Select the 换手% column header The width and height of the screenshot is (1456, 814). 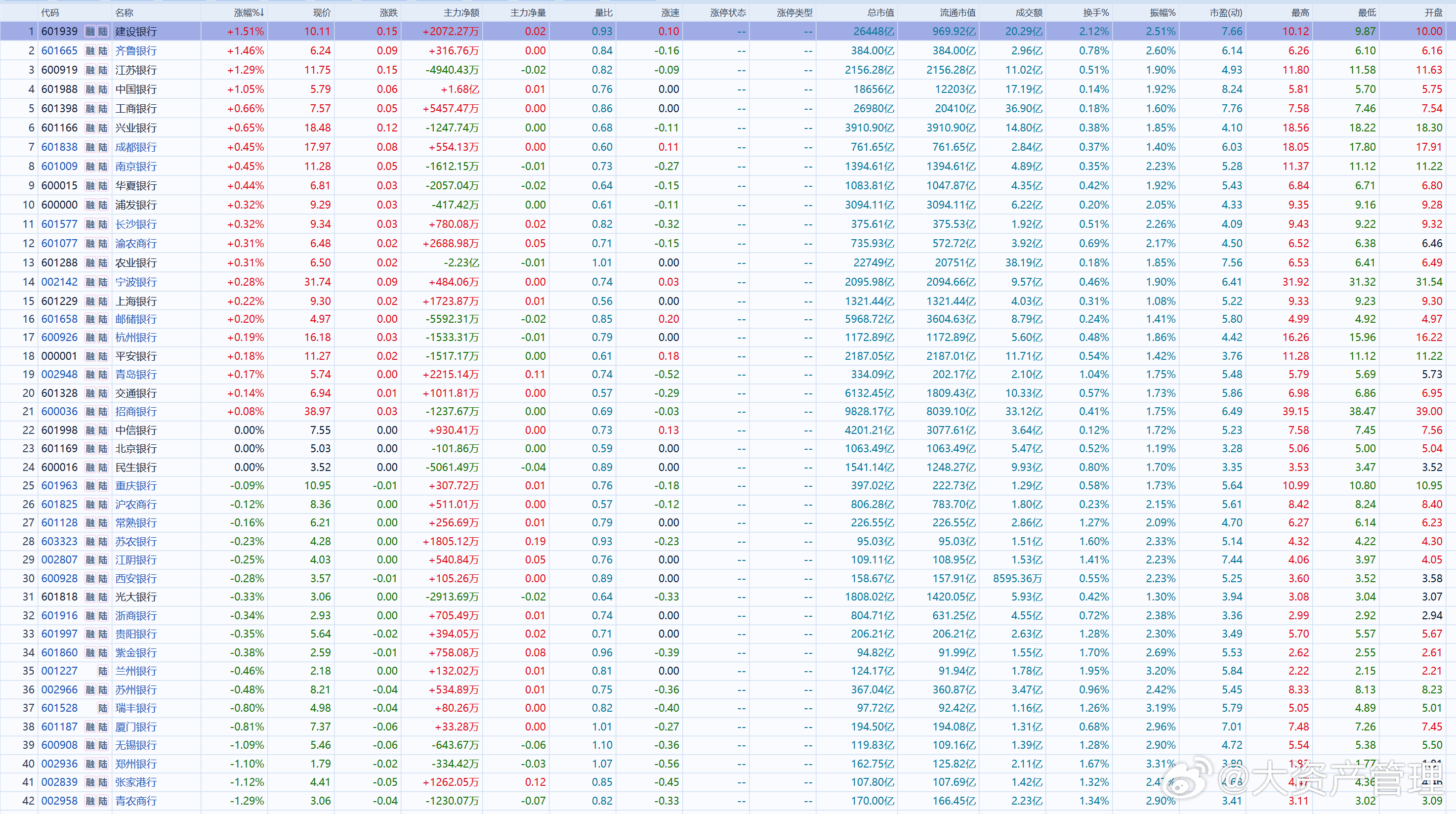[x=1096, y=12]
